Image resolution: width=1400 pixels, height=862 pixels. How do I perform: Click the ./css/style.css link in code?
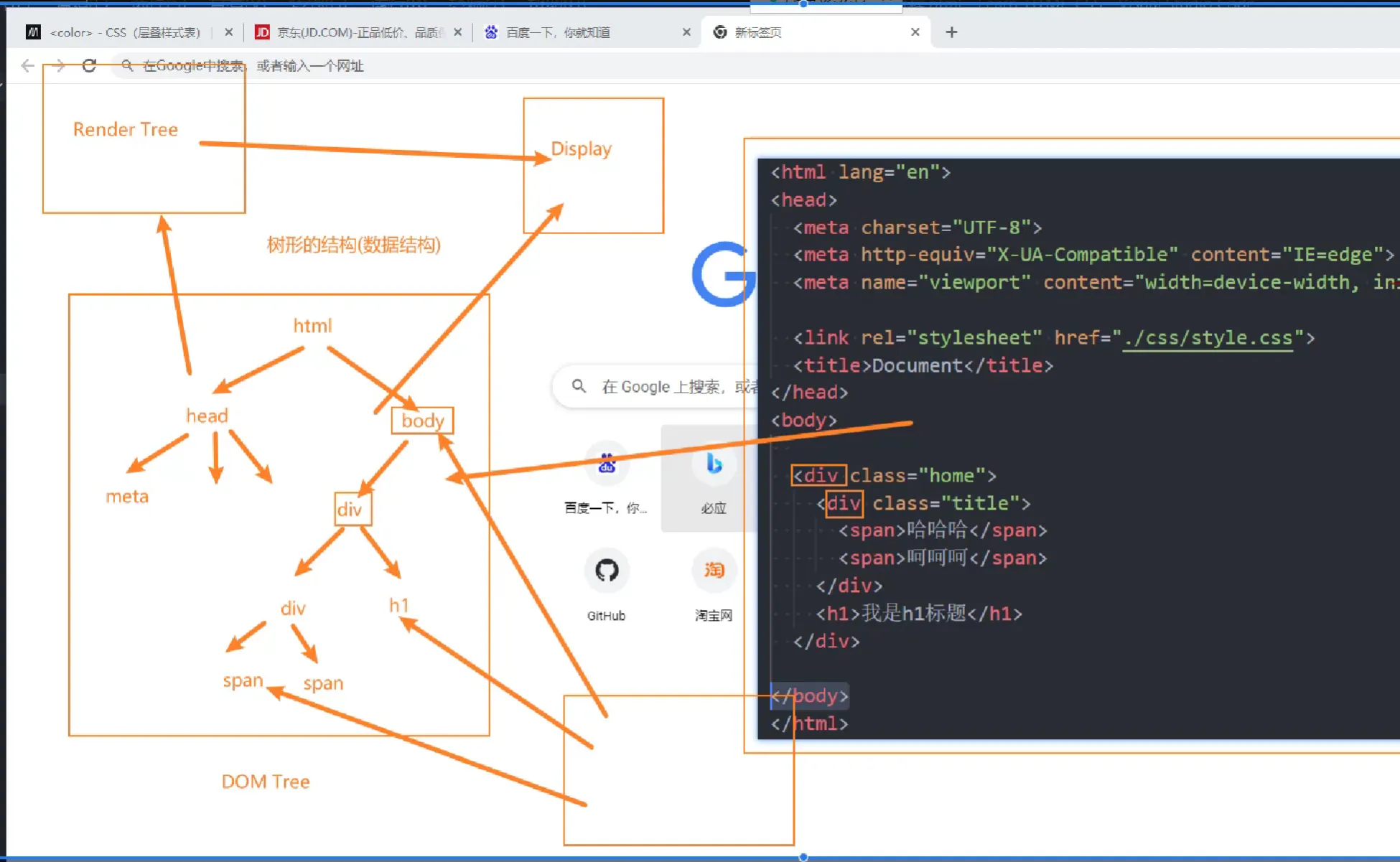1208,338
